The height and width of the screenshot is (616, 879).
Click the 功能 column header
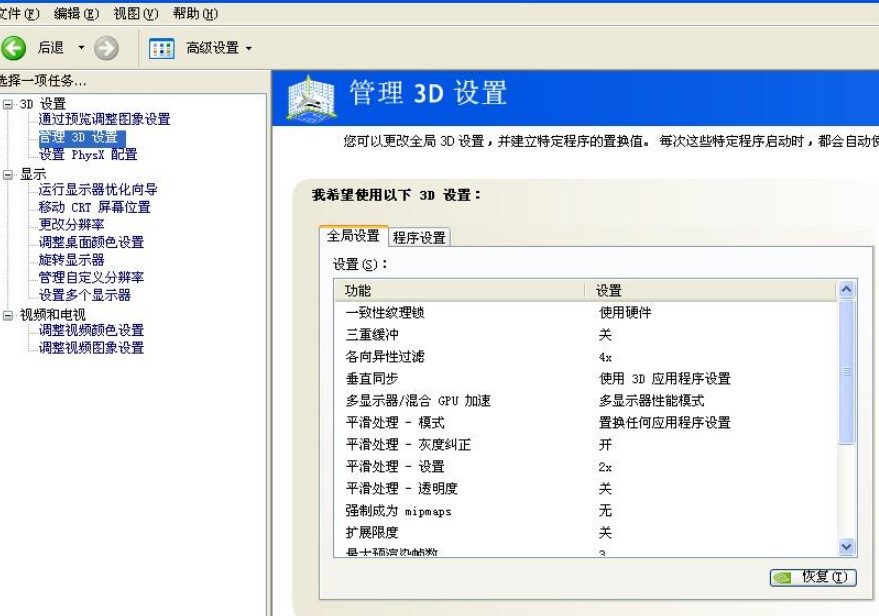click(x=460, y=291)
